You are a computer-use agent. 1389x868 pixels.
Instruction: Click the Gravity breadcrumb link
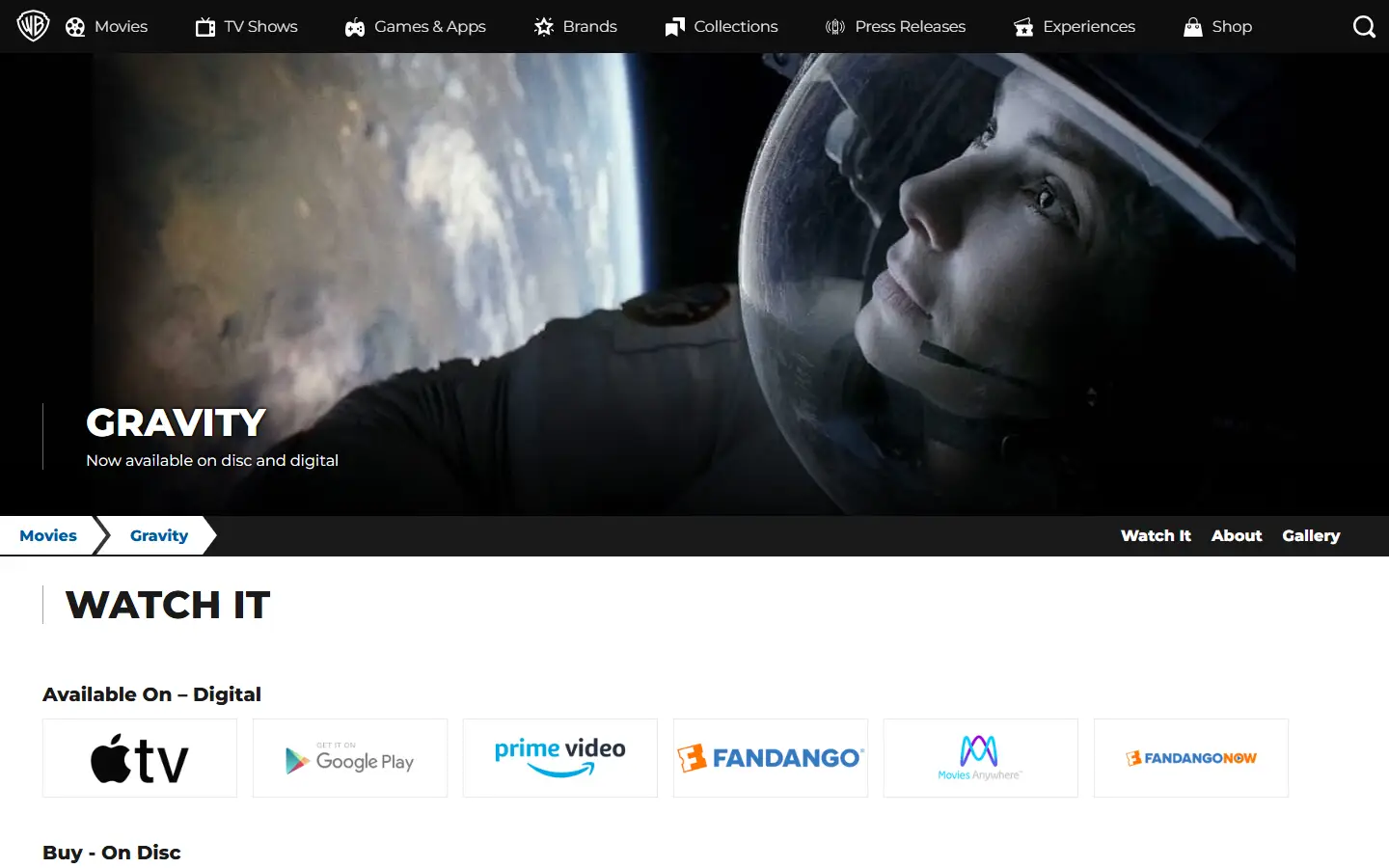point(159,536)
